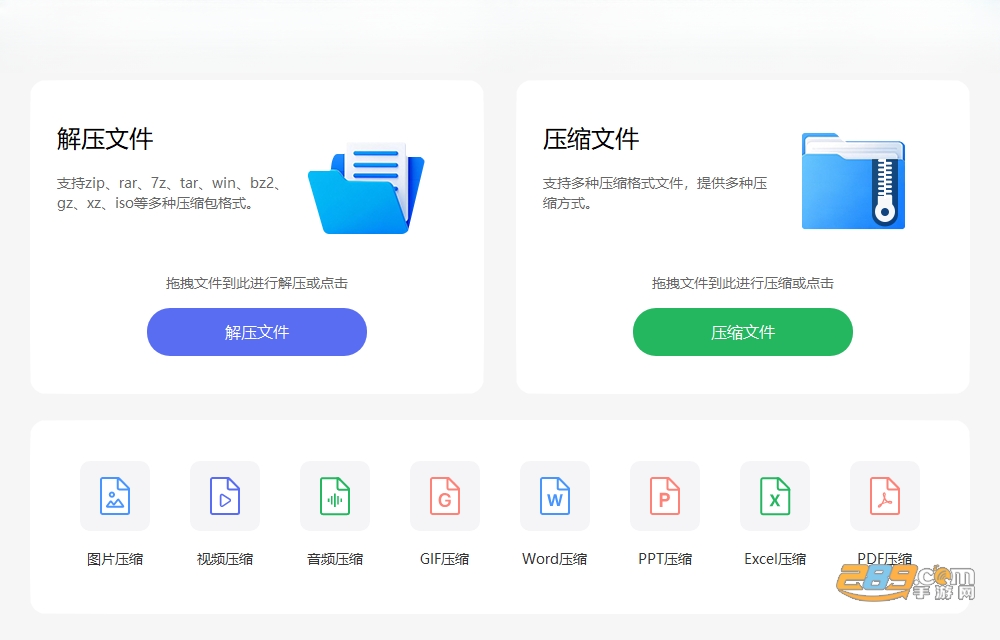Click the zippered folder icon
Viewport: 1000px width, 640px height.
pos(853,181)
